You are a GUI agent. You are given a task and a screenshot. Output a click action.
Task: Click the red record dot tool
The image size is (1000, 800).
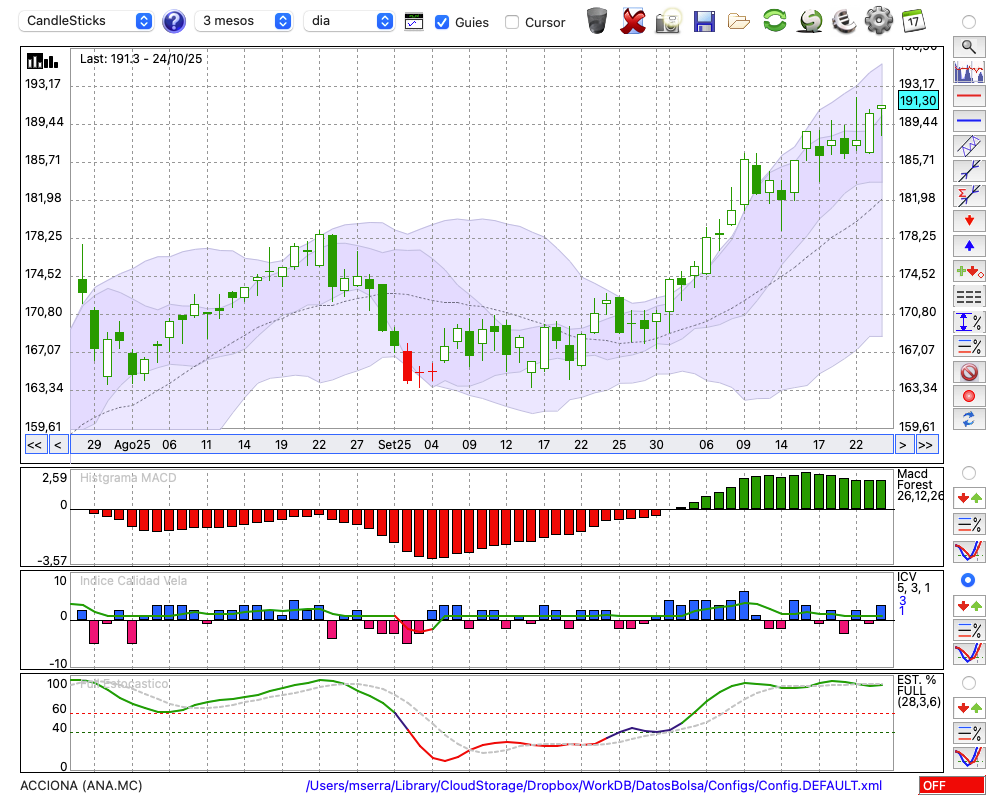969,396
